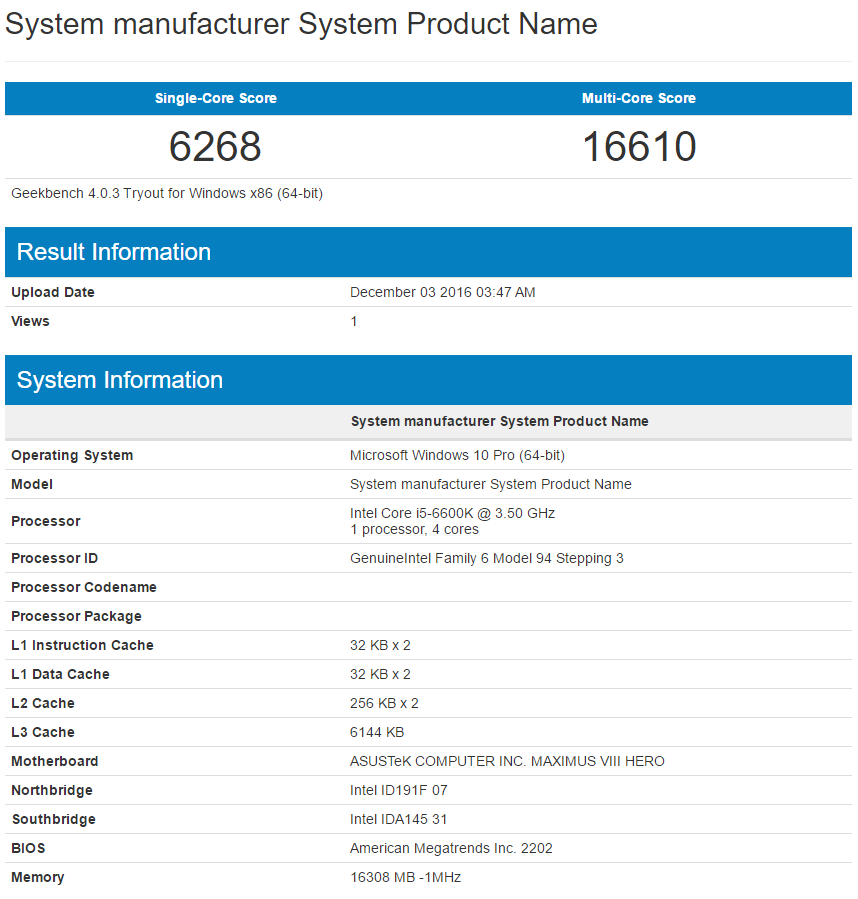Select the multi-core value 16610
This screenshot has height=899, width=858.
[x=639, y=146]
